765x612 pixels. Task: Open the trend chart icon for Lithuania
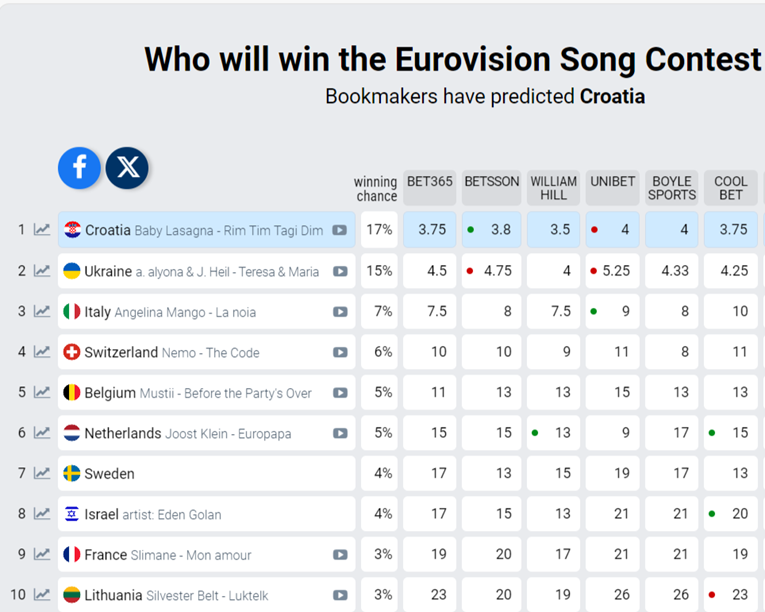pos(42,595)
